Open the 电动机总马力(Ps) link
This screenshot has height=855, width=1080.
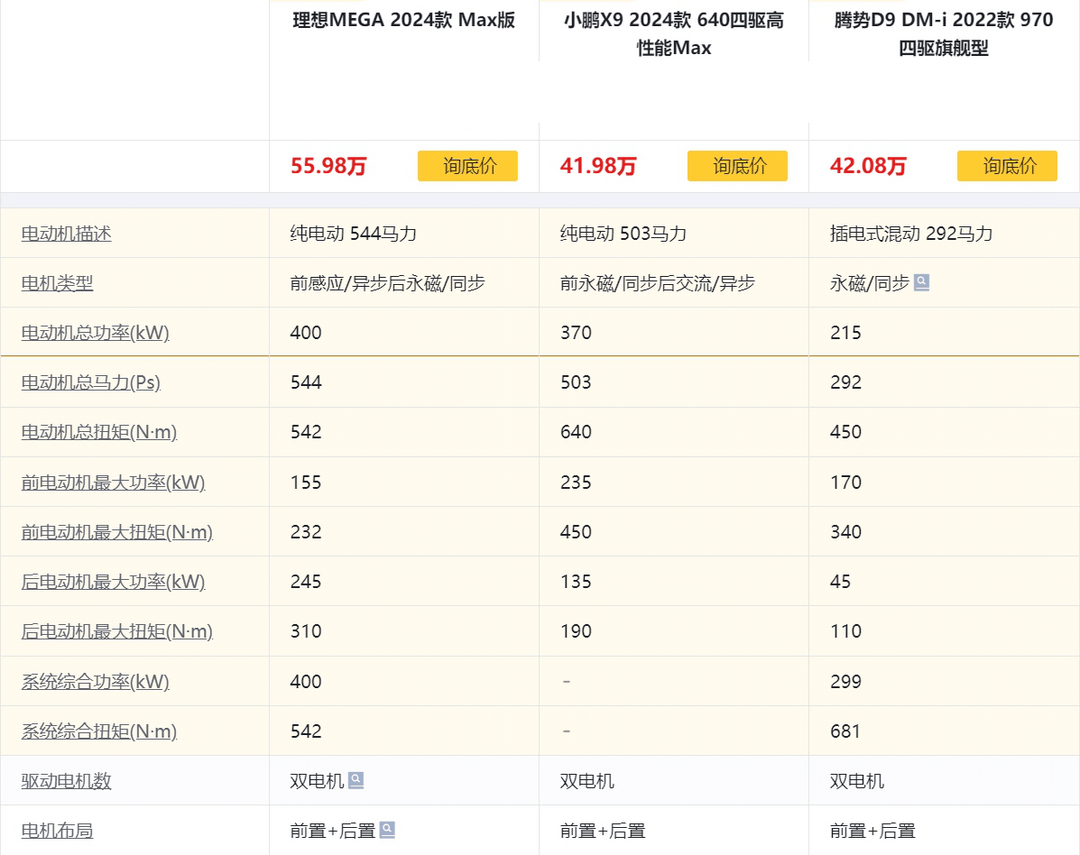[x=91, y=382]
